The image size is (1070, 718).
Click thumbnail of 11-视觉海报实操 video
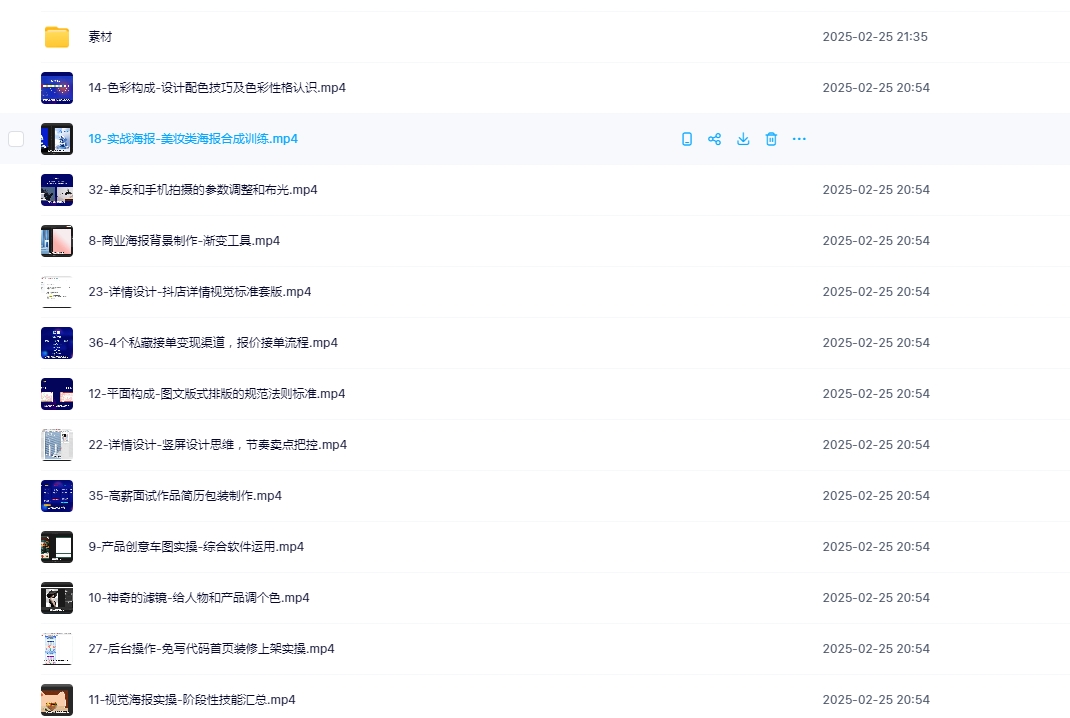coord(57,700)
